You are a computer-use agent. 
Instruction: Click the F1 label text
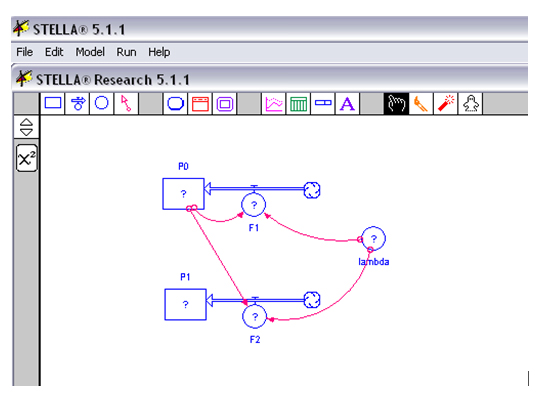(254, 228)
